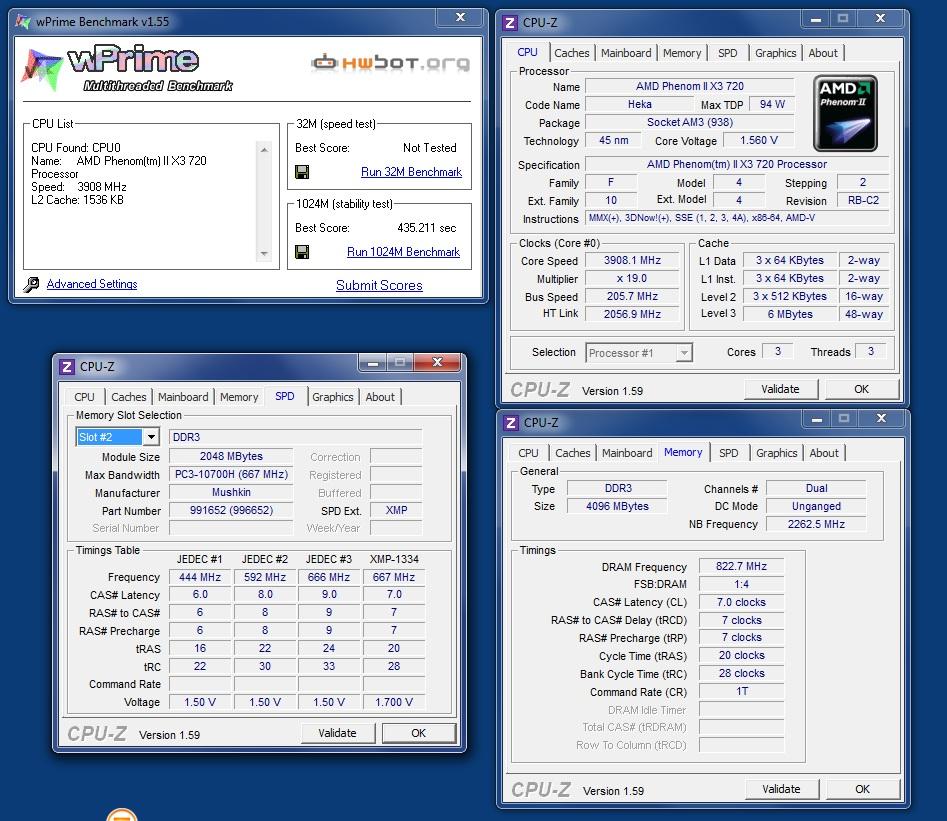Open Caches tab in the CPU window

571,53
